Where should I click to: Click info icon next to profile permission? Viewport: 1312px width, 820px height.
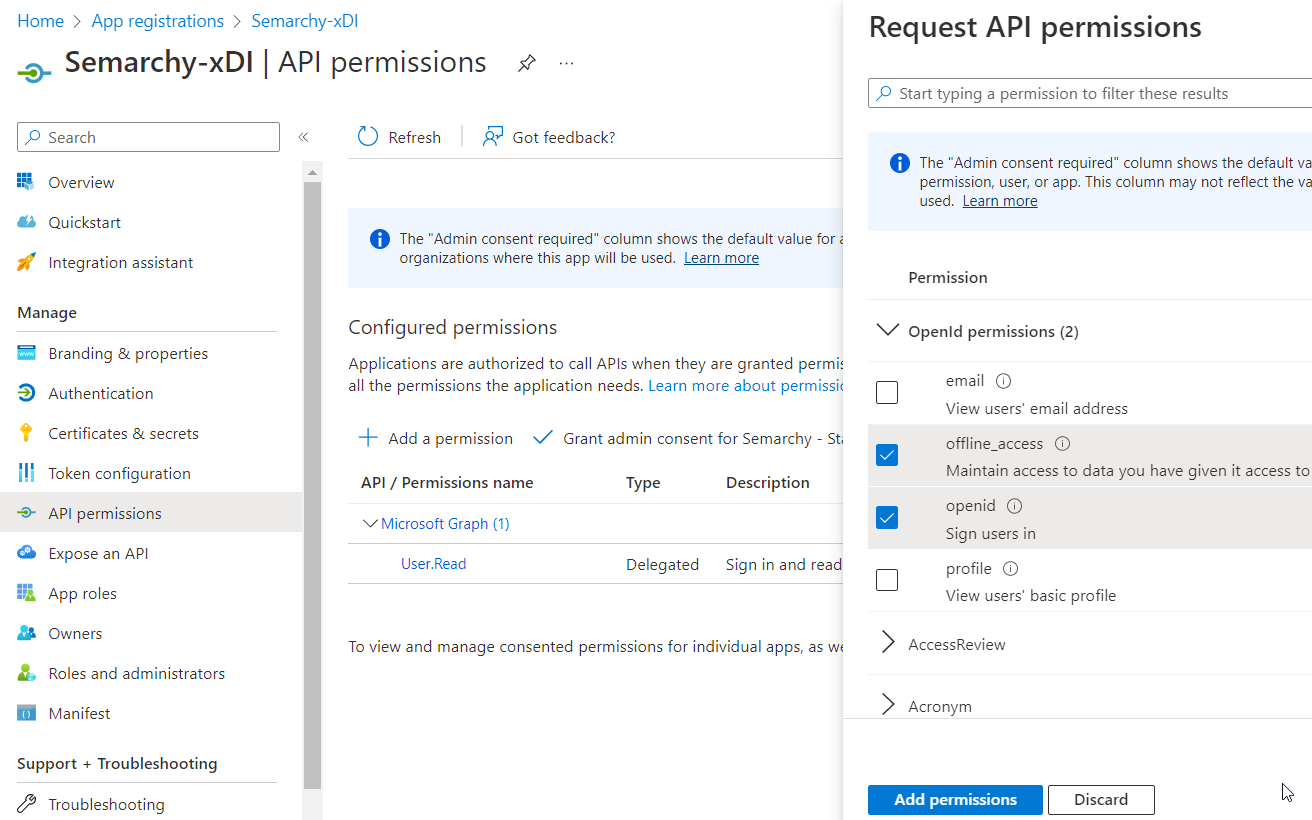(1010, 568)
